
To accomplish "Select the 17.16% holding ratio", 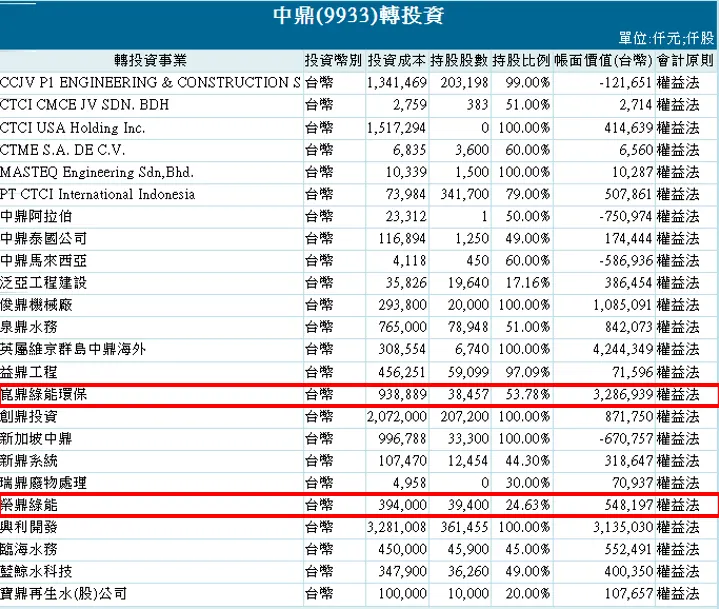I will [527, 282].
